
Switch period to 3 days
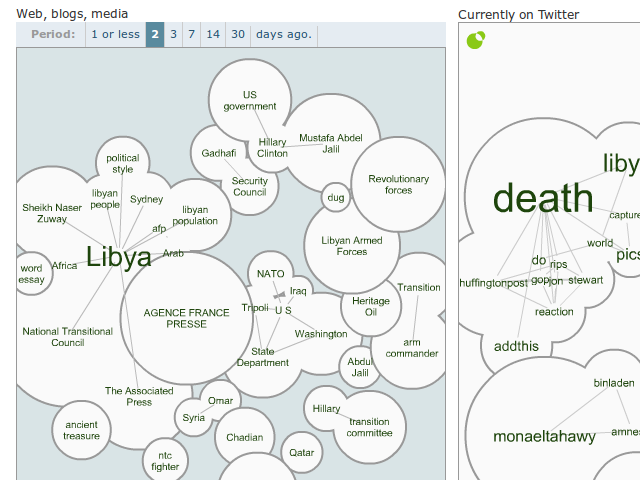pyautogui.click(x=173, y=35)
